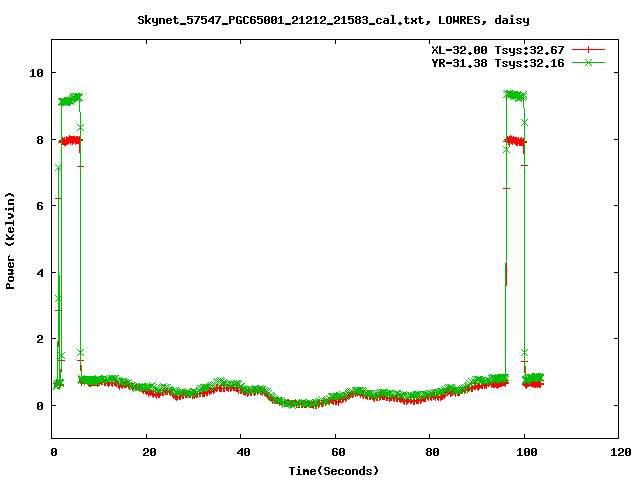The width and height of the screenshot is (640, 480).
Task: Click the Time(Seconds) x-axis label
Action: point(333,471)
